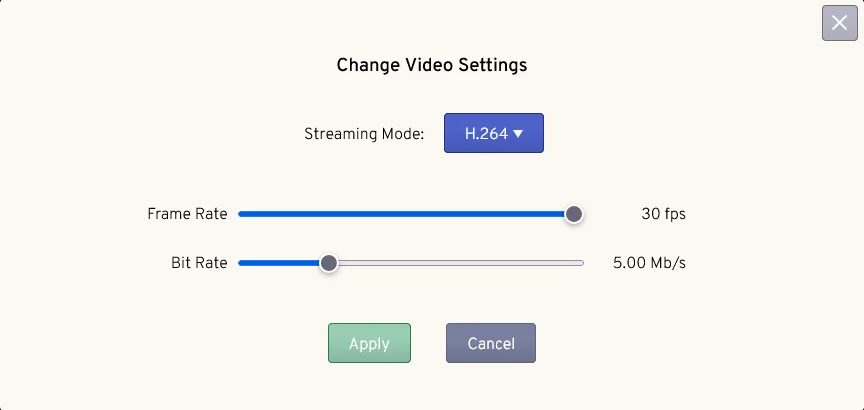
Task: Click the Streaming Mode label text
Action: click(x=364, y=134)
